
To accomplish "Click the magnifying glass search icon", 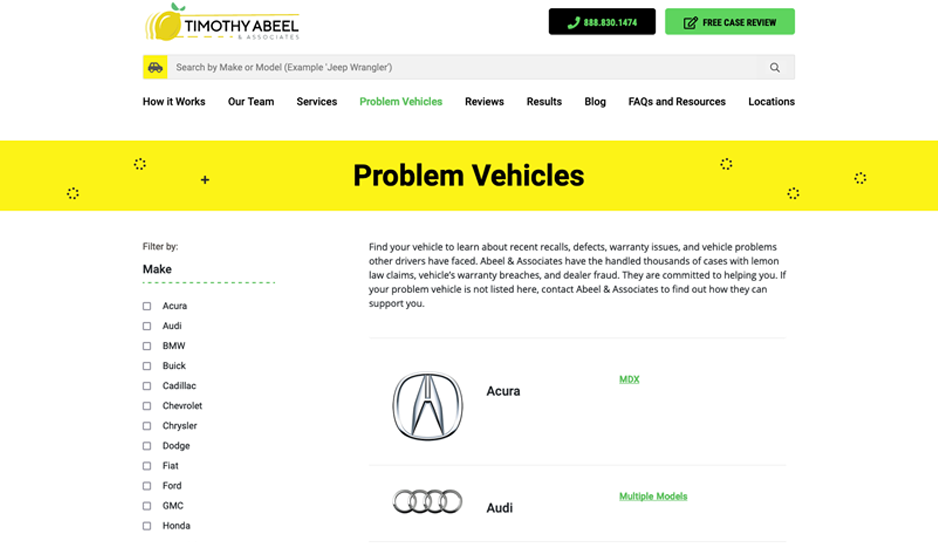I will tap(775, 68).
